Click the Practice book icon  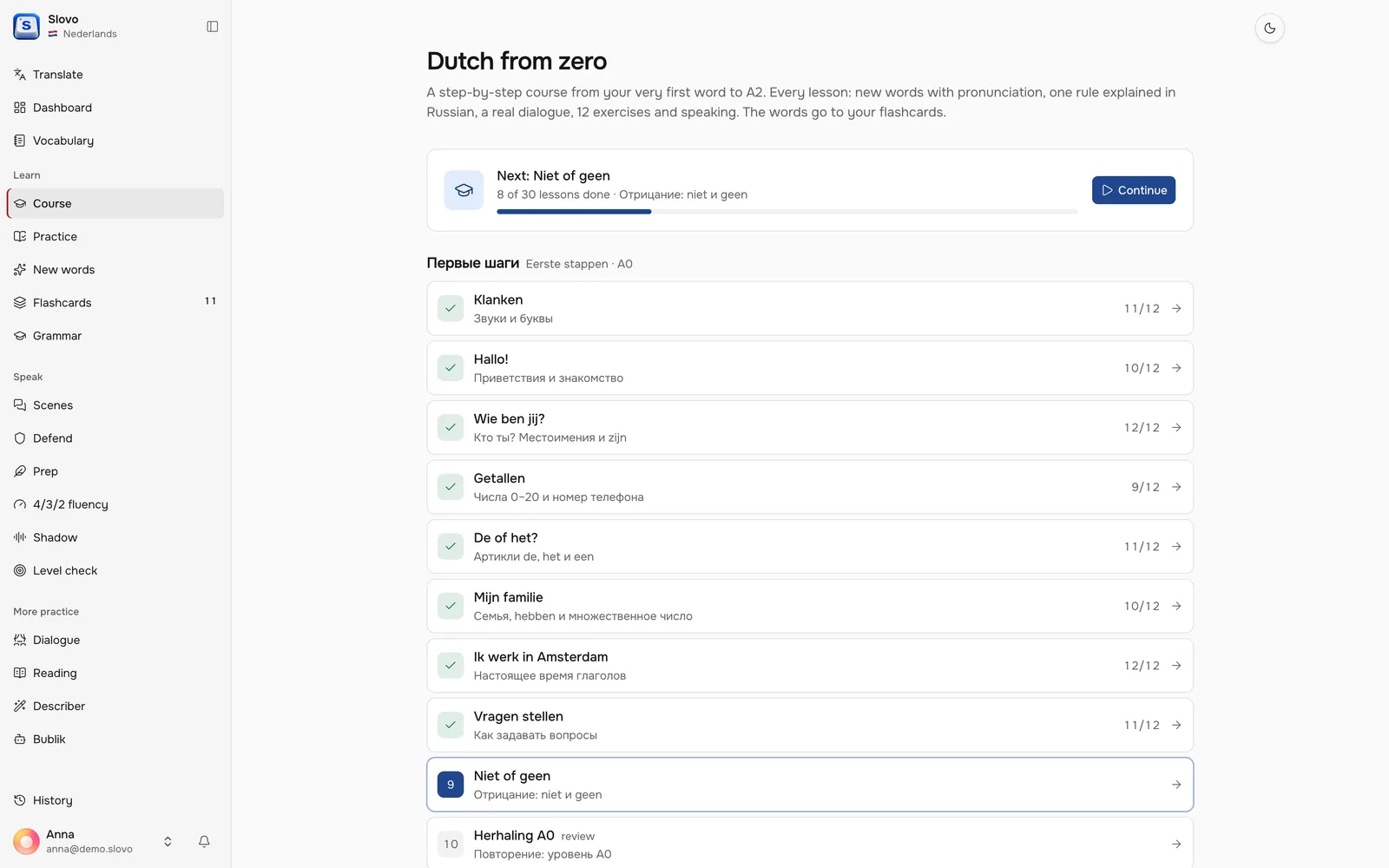coord(20,236)
